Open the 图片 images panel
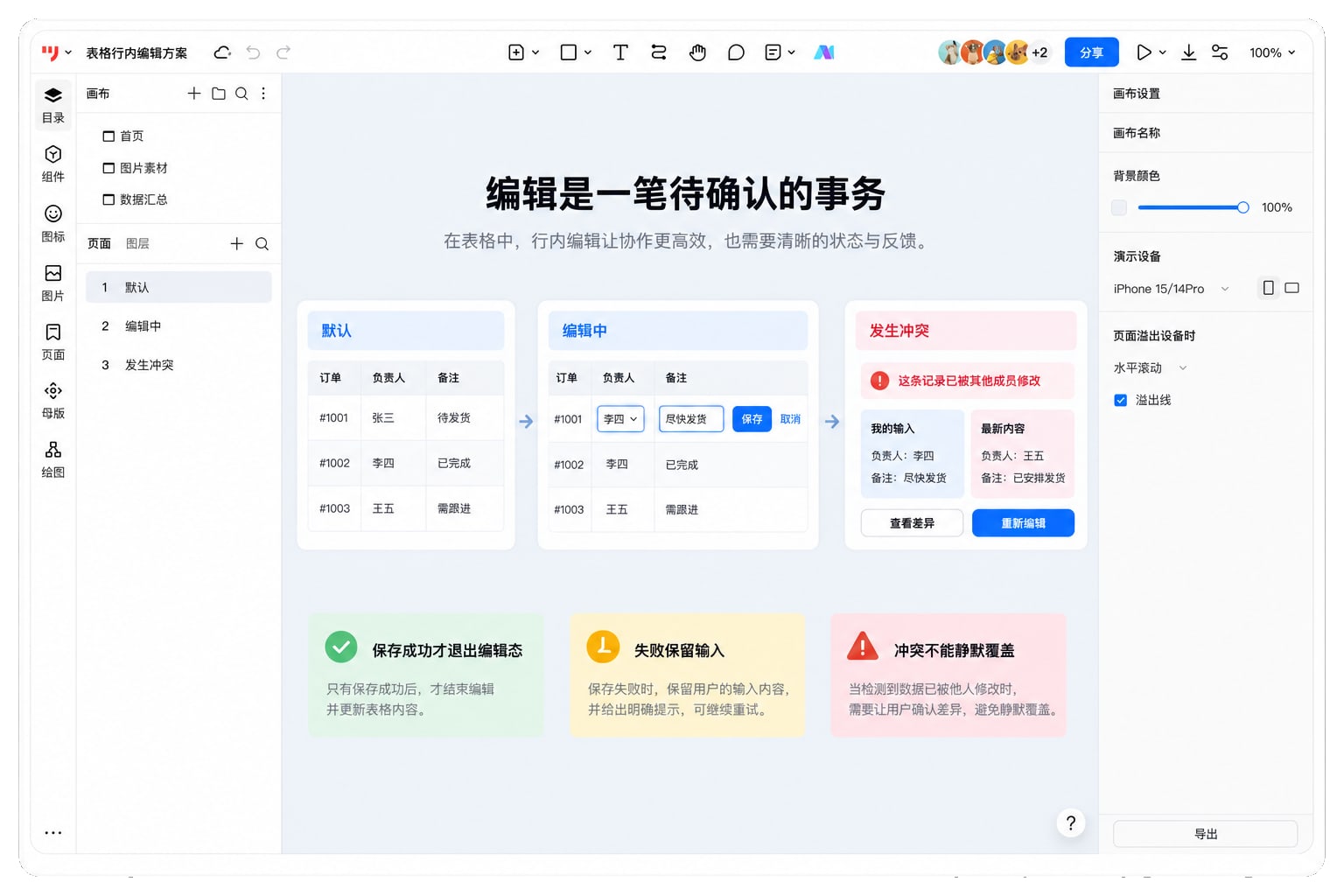The height and width of the screenshot is (896, 1344). [53, 283]
